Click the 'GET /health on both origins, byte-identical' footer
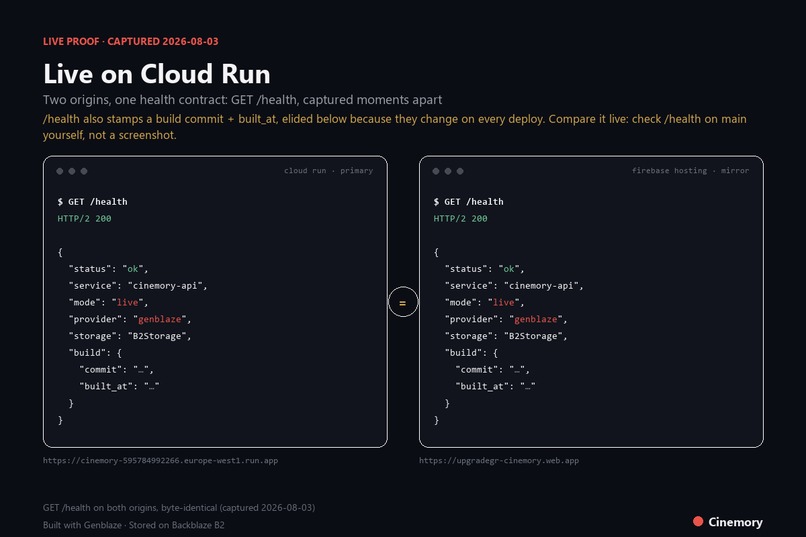 (x=179, y=508)
